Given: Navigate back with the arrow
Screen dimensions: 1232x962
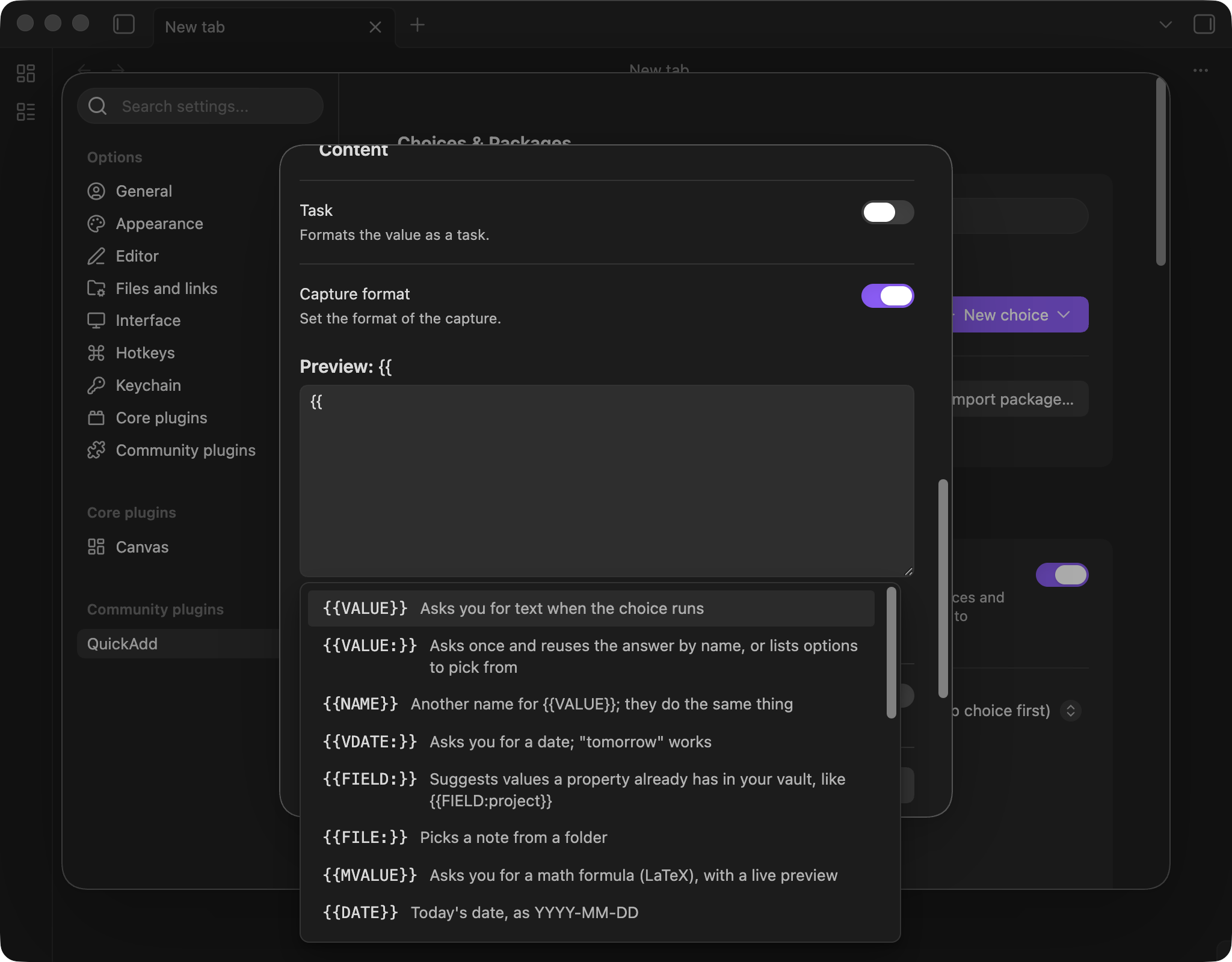Looking at the screenshot, I should [x=84, y=70].
